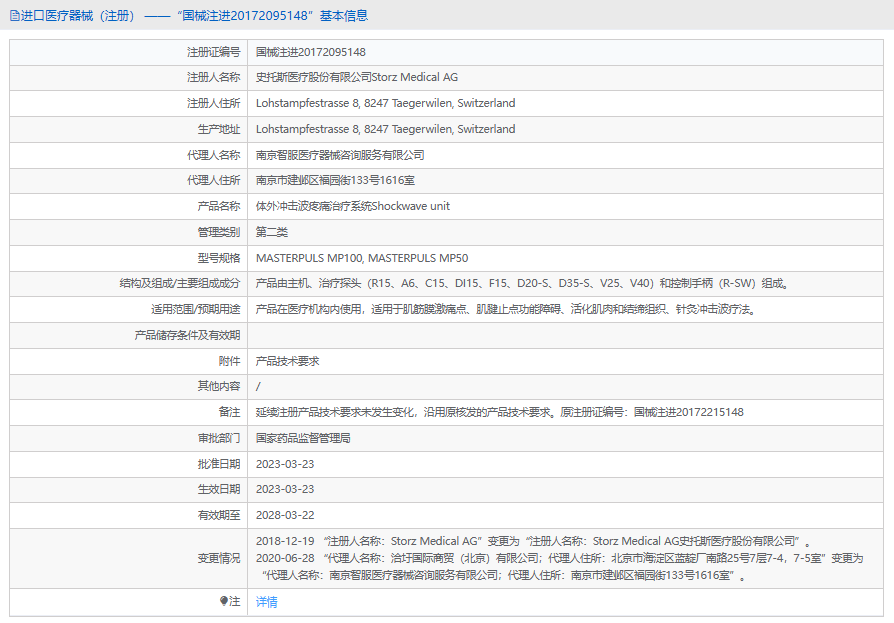Click the 批准日期 label
This screenshot has height=623, width=894.
(219, 464)
